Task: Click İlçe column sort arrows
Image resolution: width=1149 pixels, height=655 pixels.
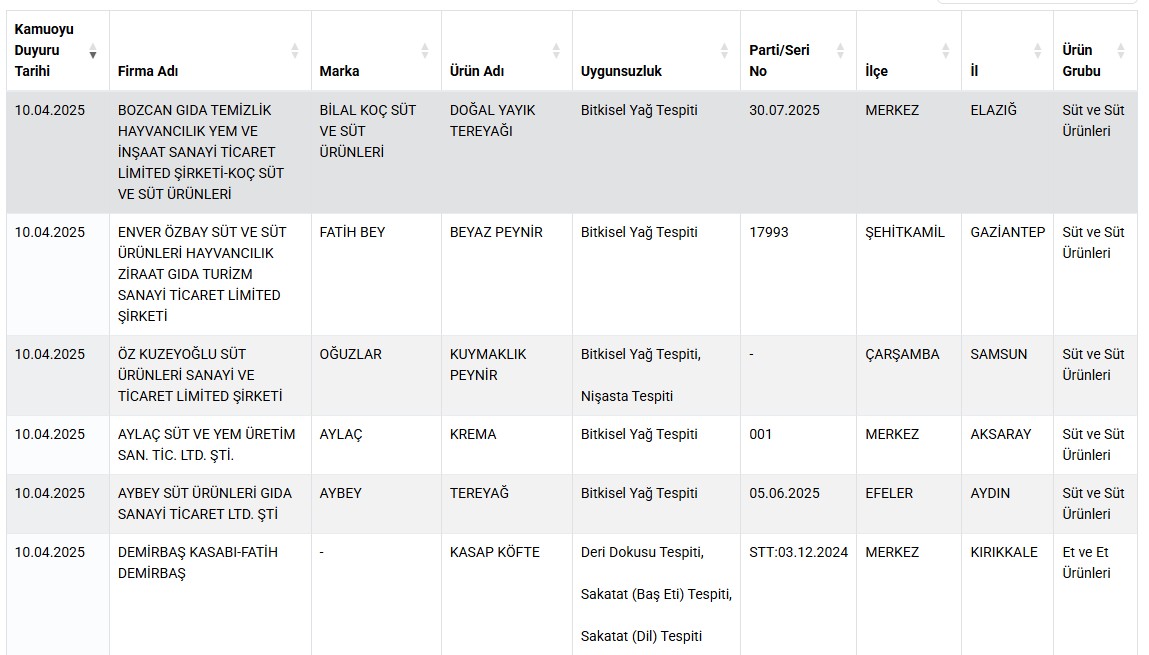Action: tap(946, 51)
